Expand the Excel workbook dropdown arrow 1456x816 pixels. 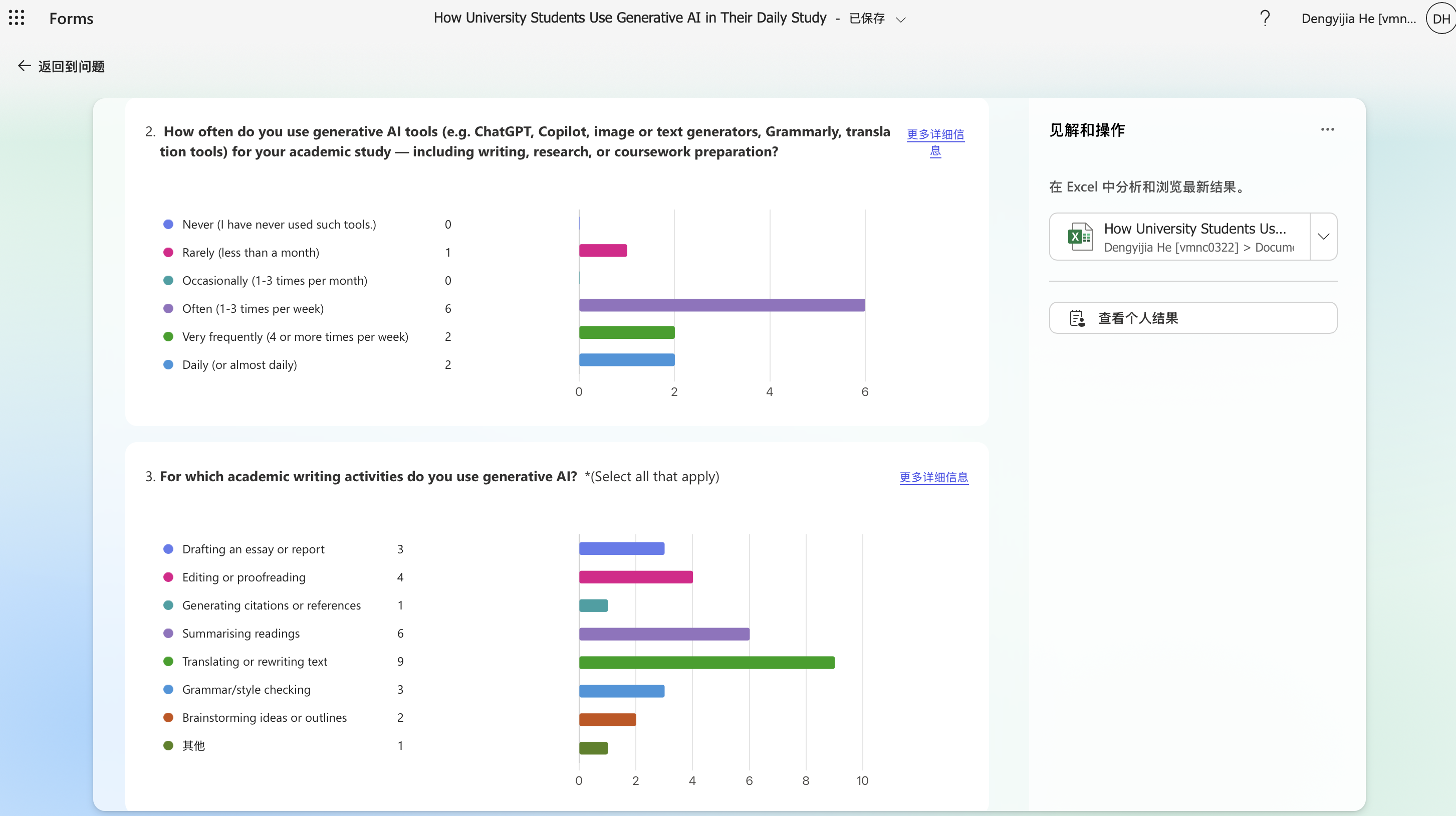coord(1323,237)
